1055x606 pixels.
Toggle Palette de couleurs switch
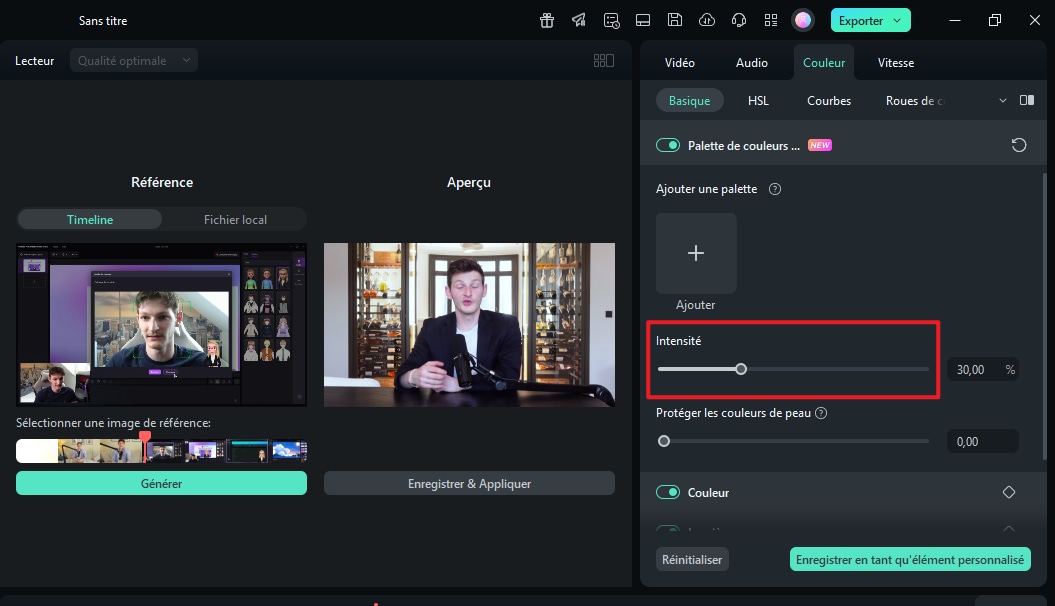point(668,145)
